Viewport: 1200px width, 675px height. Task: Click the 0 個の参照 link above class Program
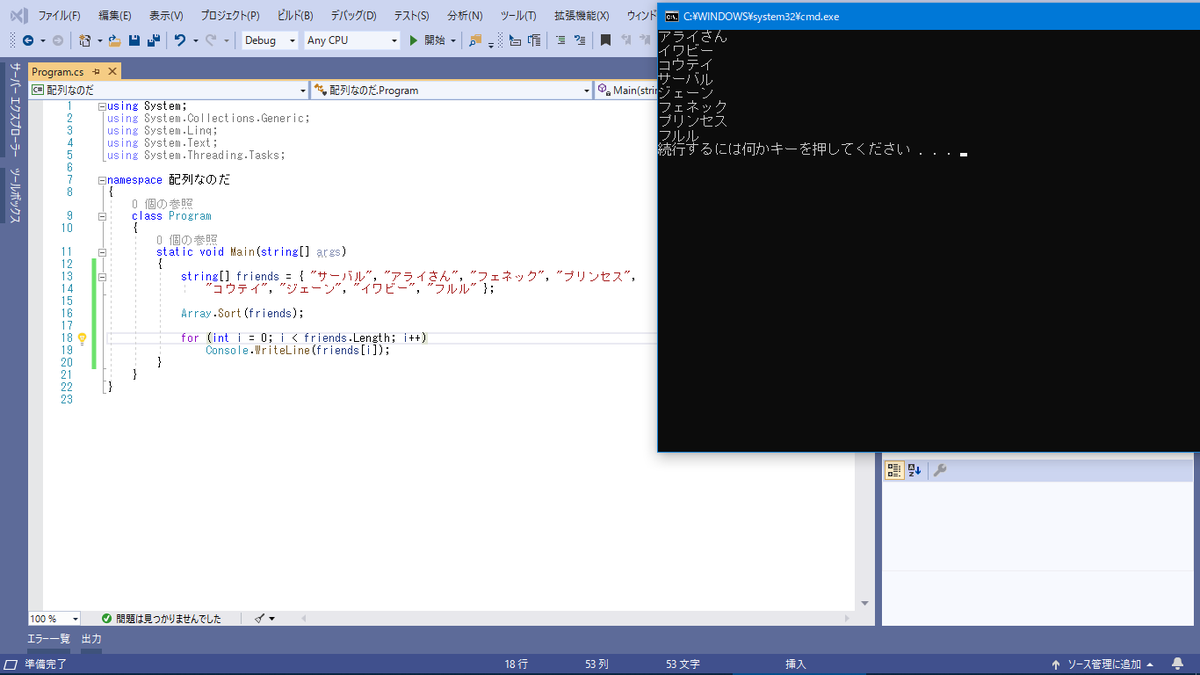point(162,204)
